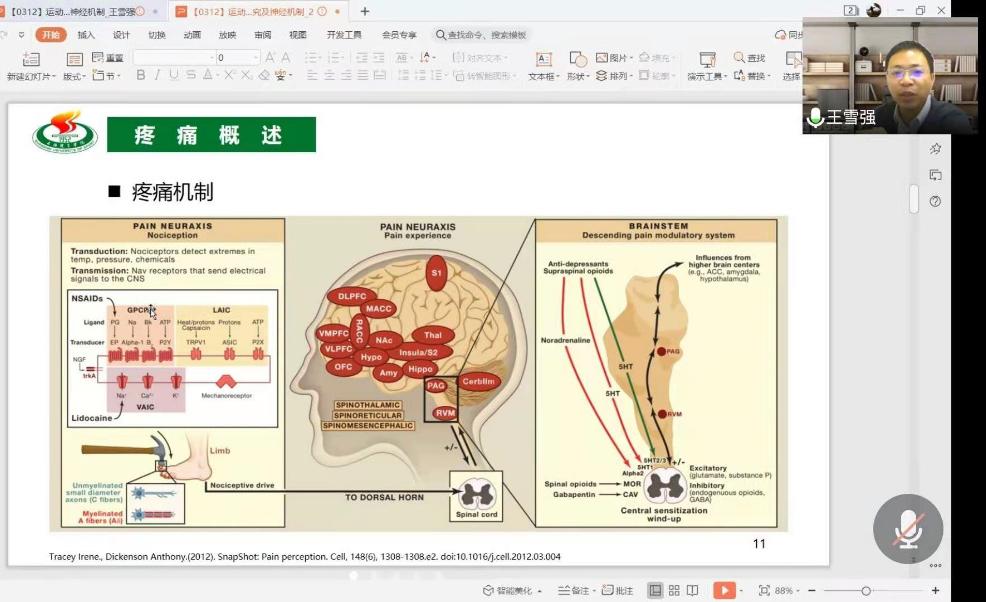986x602 pixels.
Task: Open the Layout (版式) dropdown
Action: click(74, 76)
